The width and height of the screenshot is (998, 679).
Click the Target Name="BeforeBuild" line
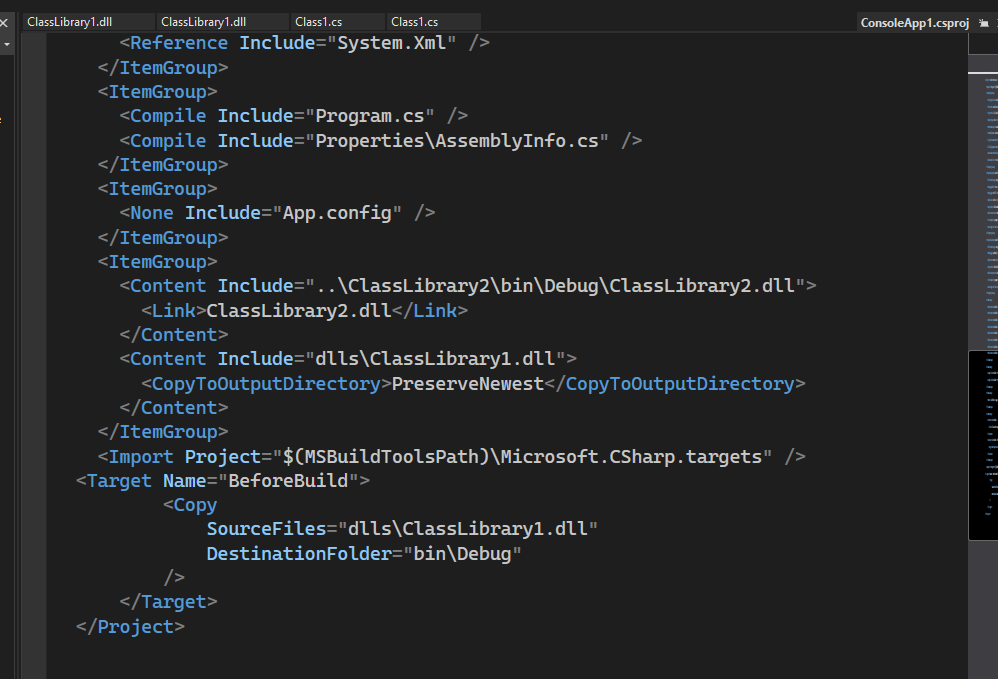pyautogui.click(x=223, y=480)
